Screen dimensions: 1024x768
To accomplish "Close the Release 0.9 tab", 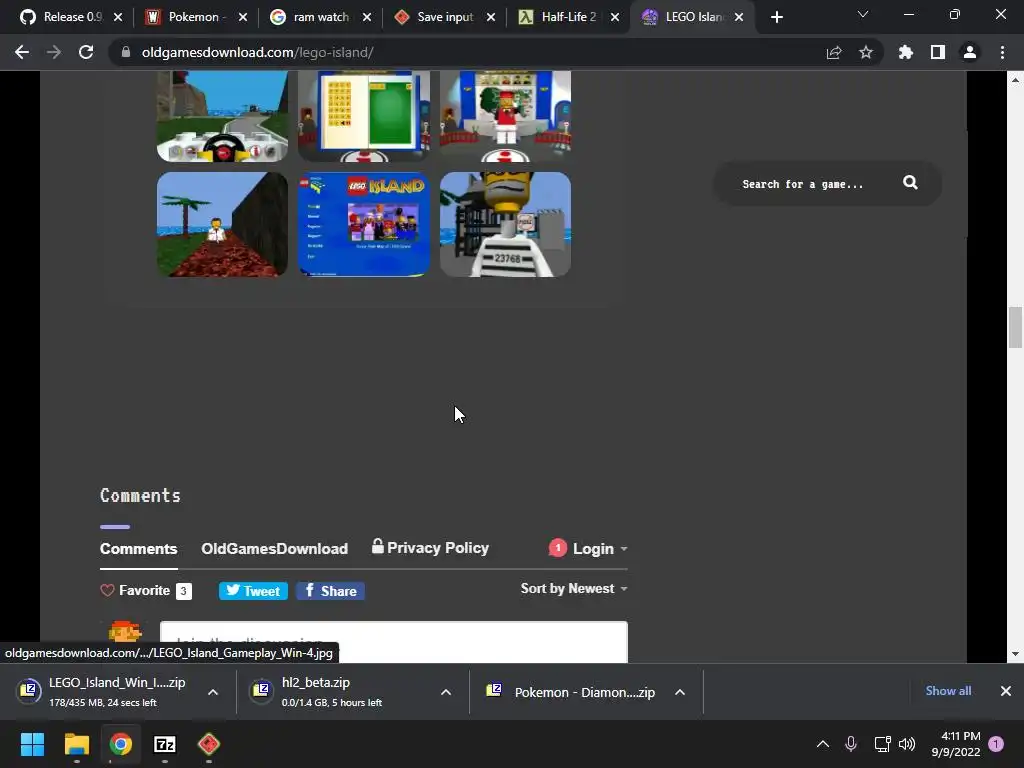I will (118, 17).
